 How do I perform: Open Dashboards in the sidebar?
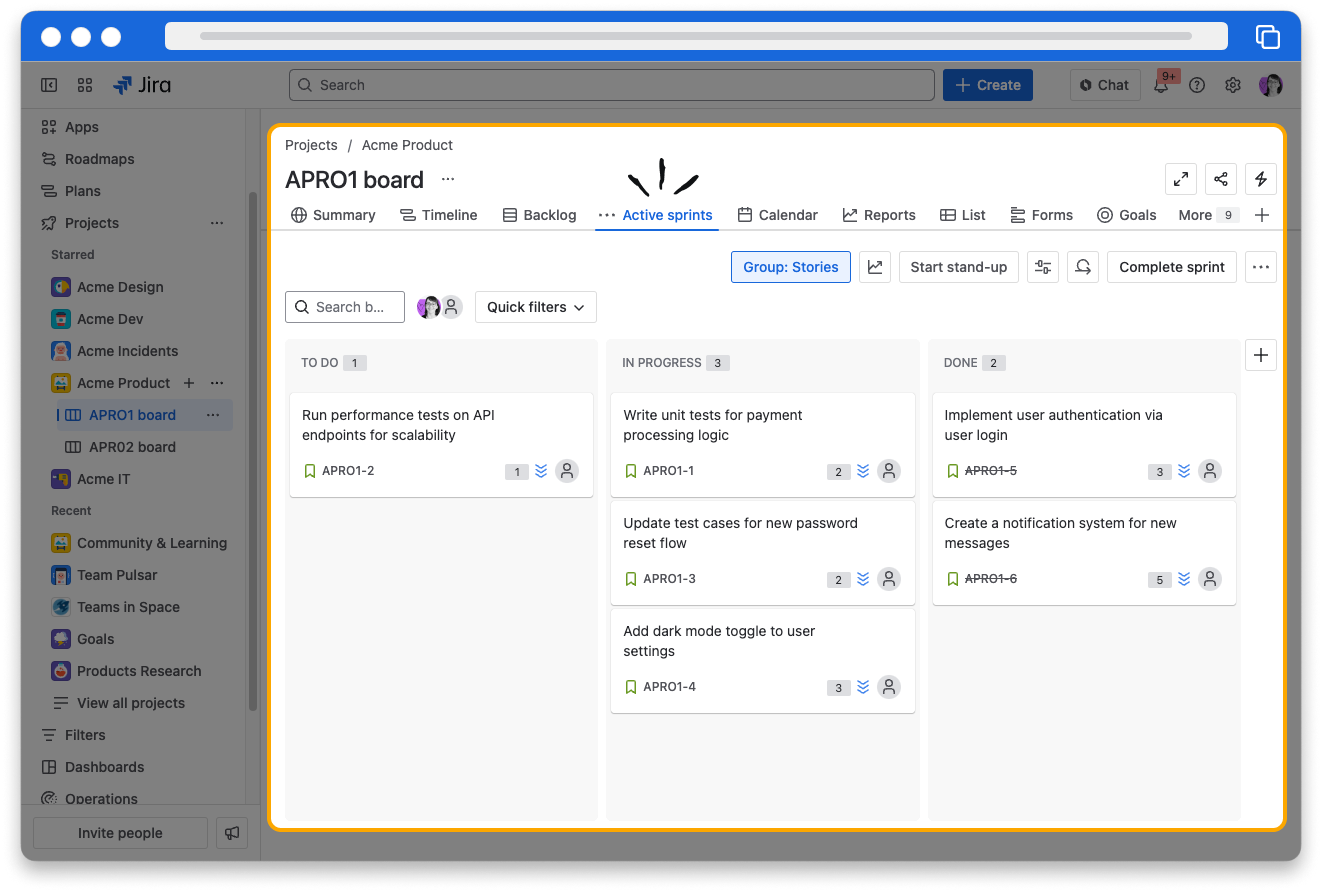pyautogui.click(x=104, y=767)
